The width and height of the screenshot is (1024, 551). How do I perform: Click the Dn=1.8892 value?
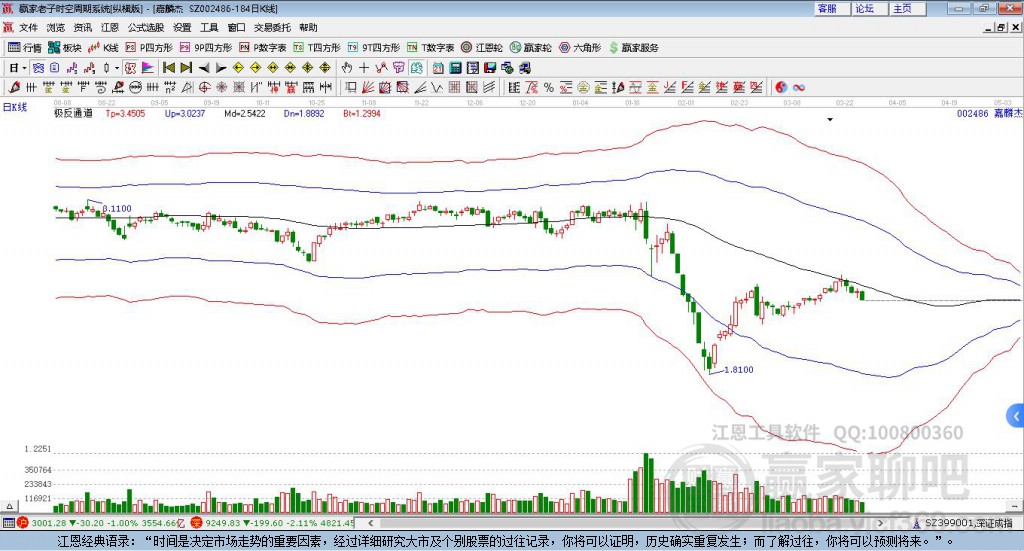[x=304, y=113]
